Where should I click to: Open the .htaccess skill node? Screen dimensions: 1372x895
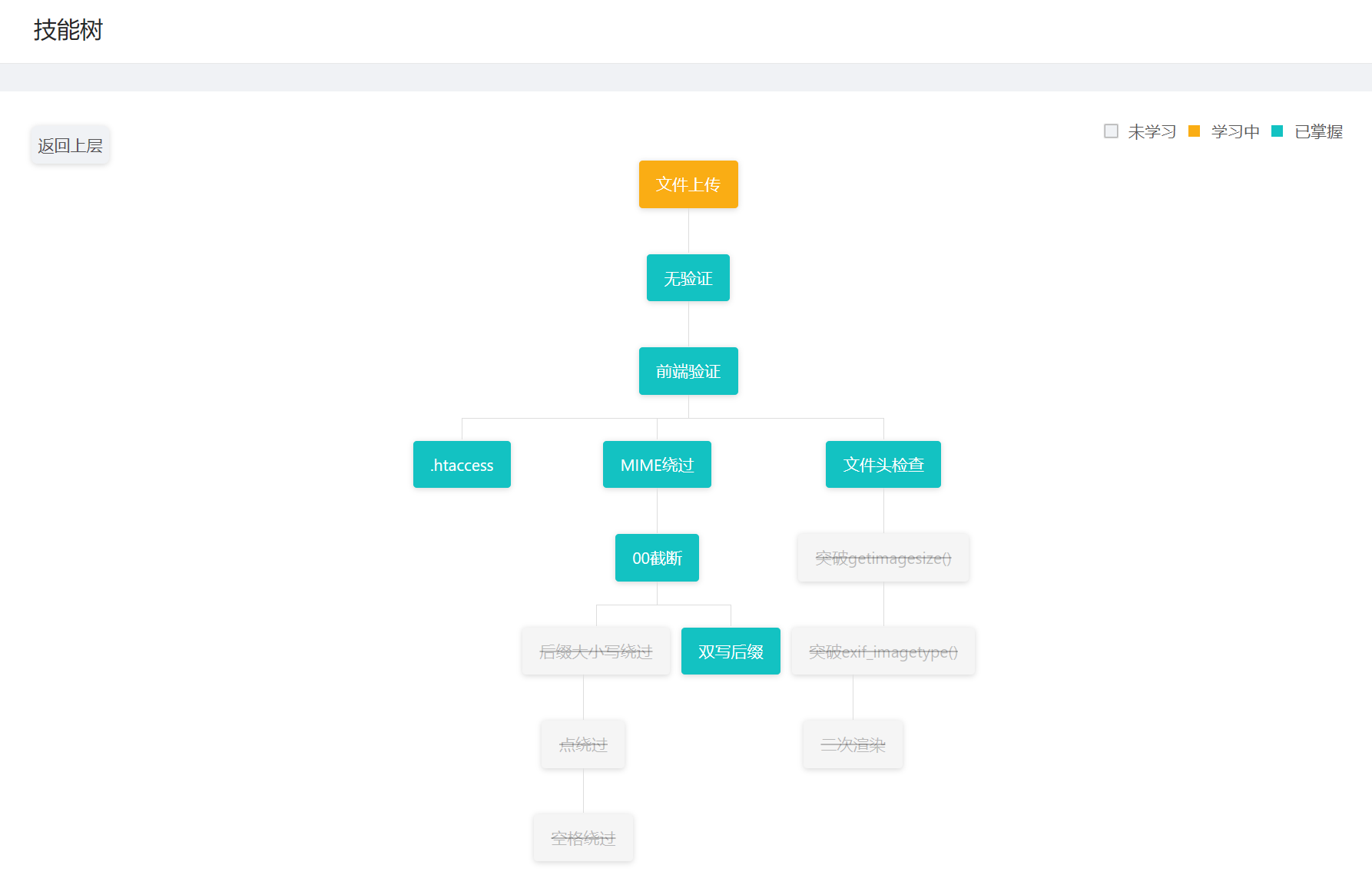pos(462,465)
